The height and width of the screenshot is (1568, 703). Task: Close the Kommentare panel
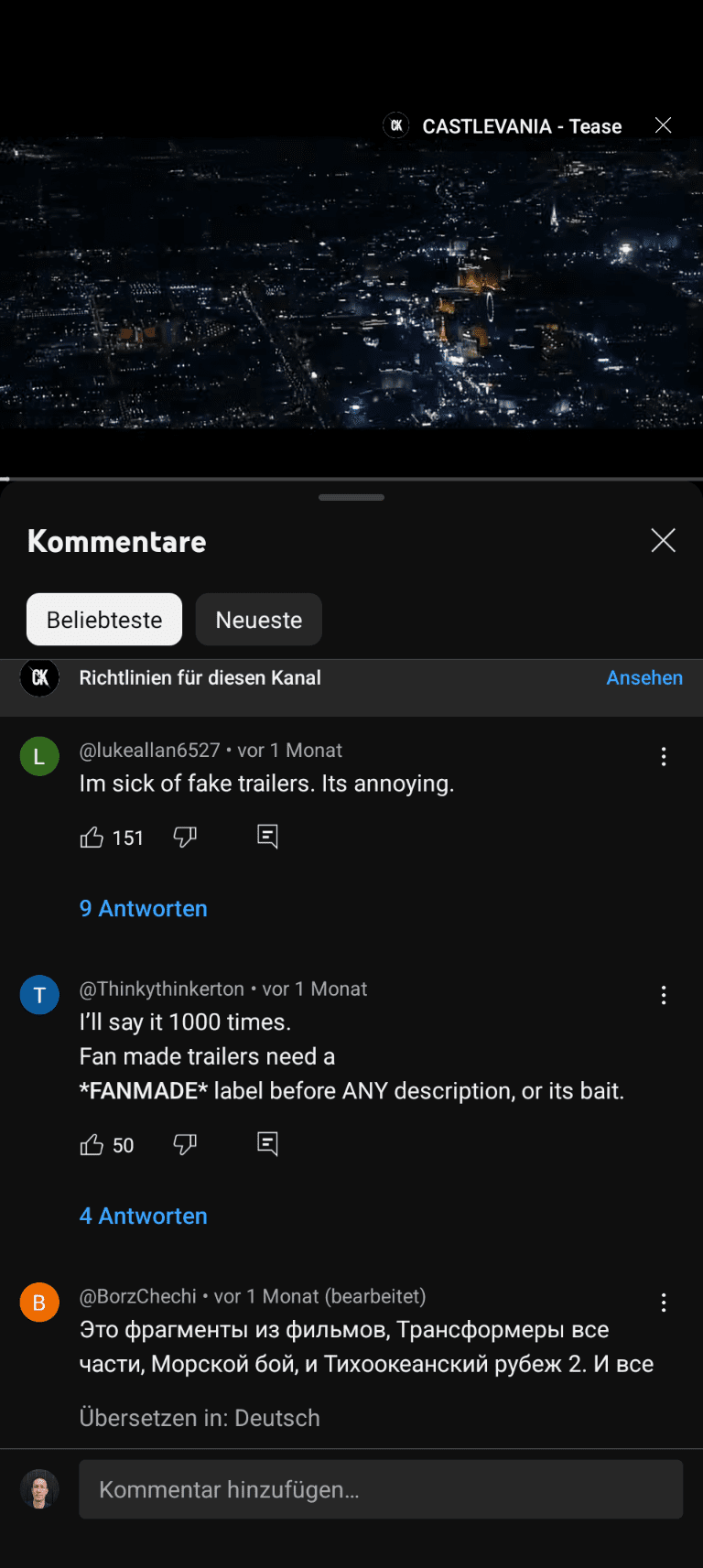(x=663, y=541)
